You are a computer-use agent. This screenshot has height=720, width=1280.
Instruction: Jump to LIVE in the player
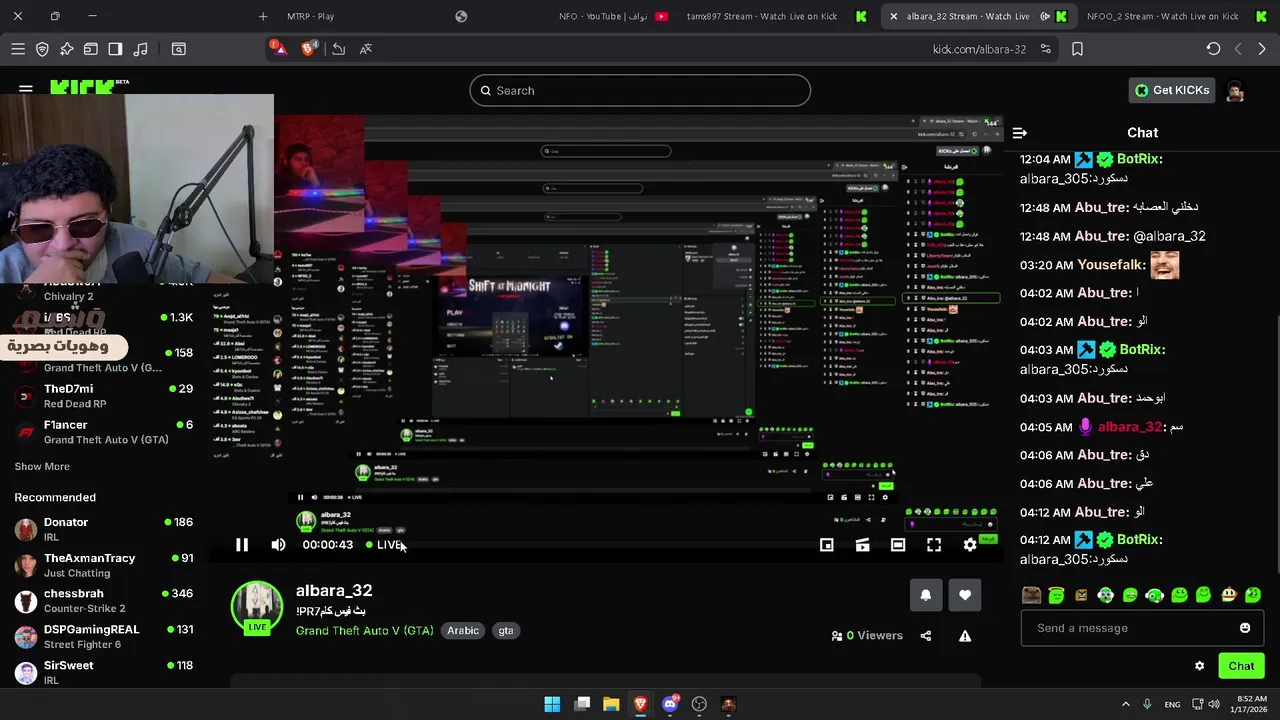(384, 545)
